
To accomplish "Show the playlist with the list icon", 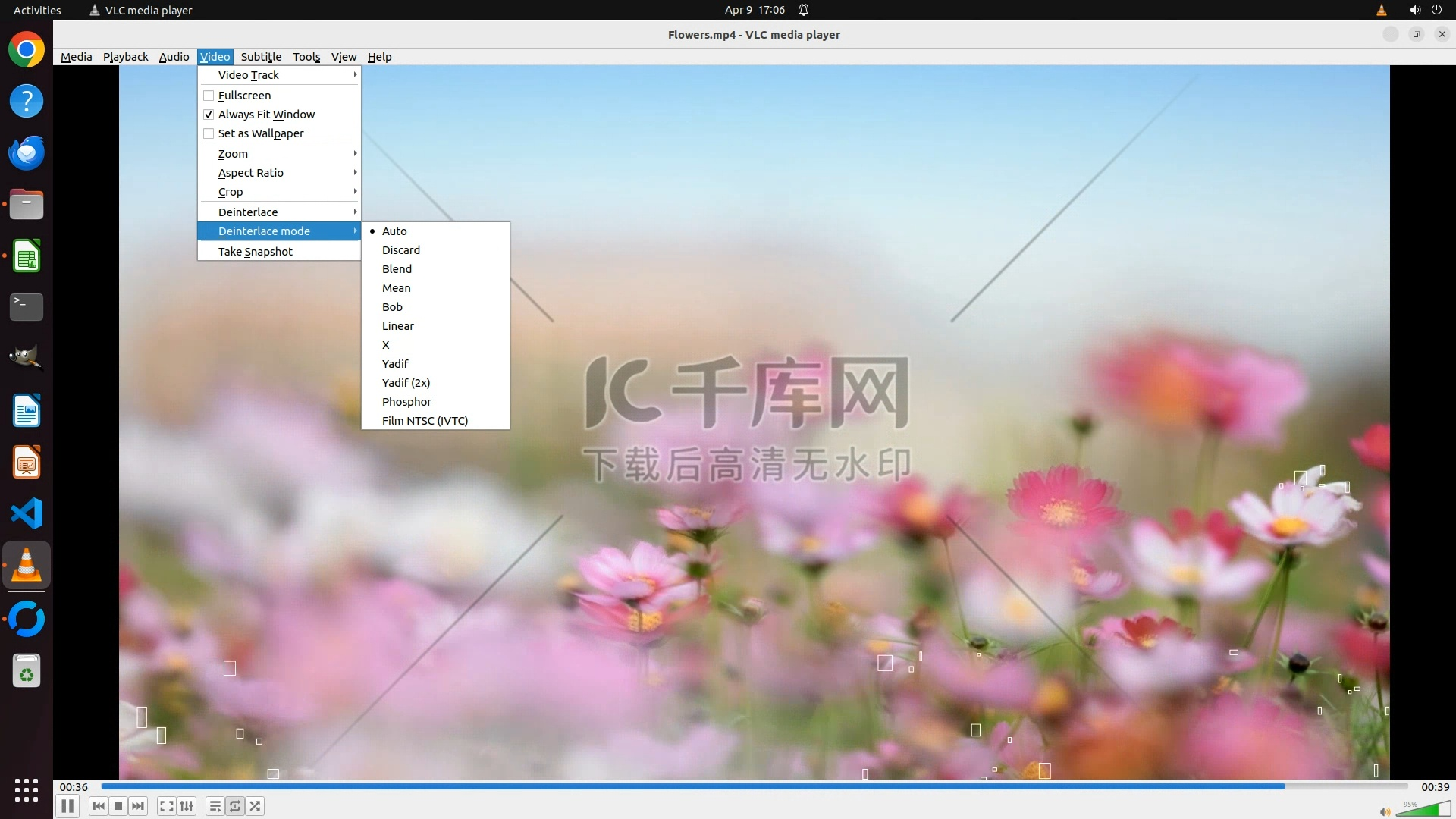I will coord(215,806).
